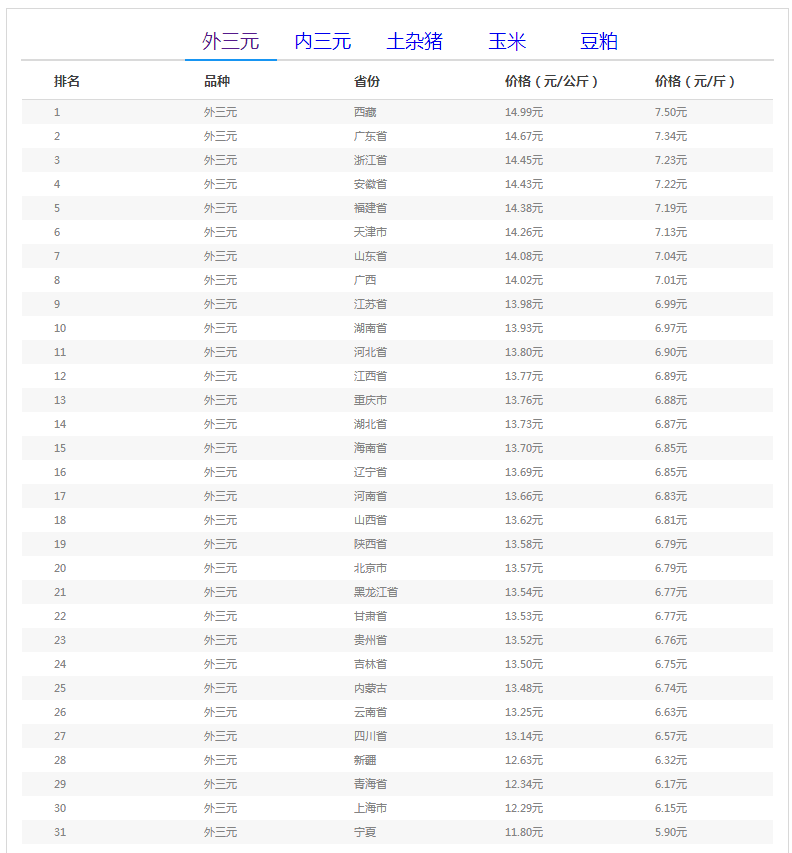The width and height of the screenshot is (792, 853).
Task: Click the 13.69元 price value
Action: coord(524,472)
